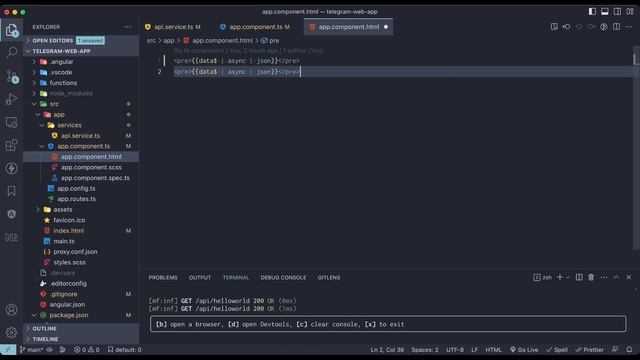Open the DEBUG CONSOLE panel tab
The image size is (640, 360).
click(283, 278)
